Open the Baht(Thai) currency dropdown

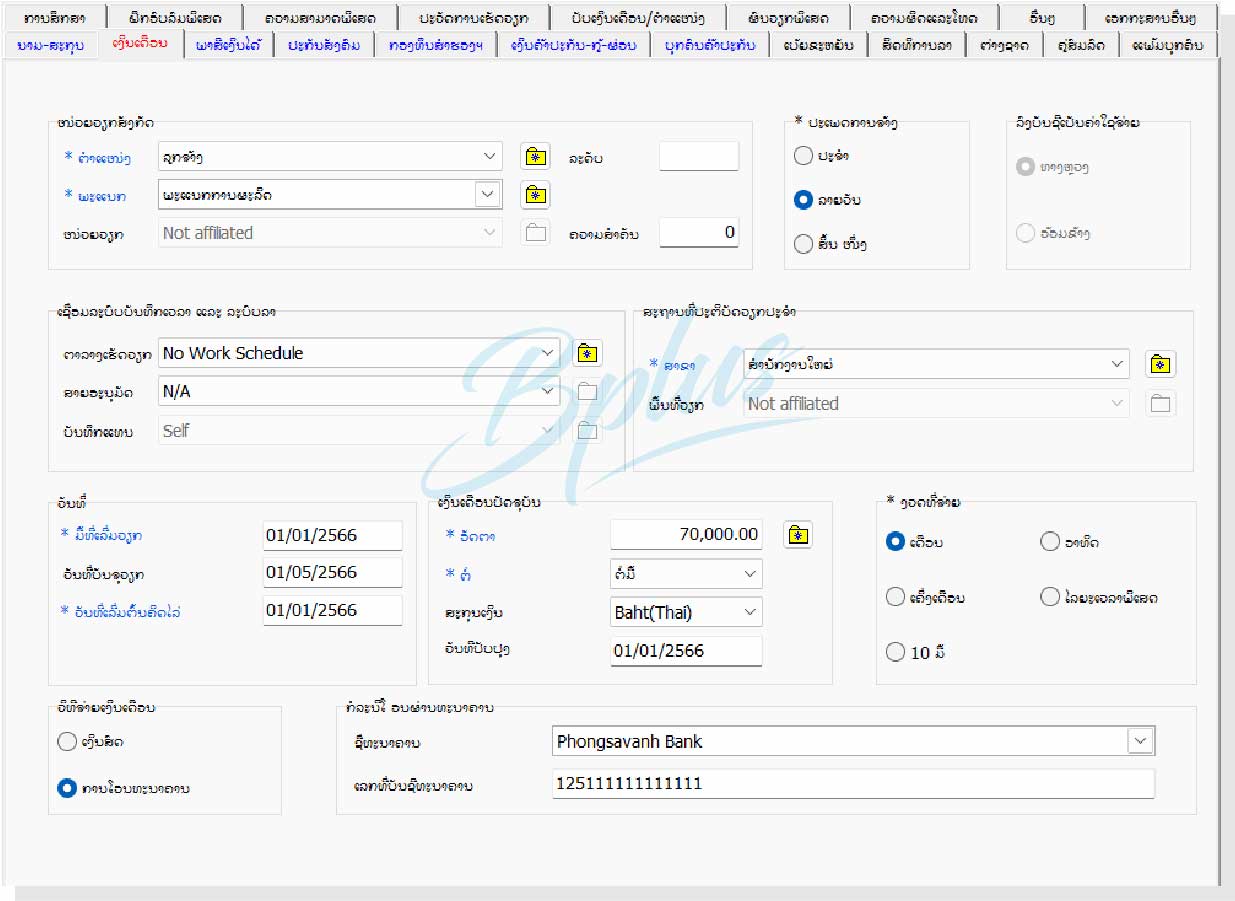point(749,612)
